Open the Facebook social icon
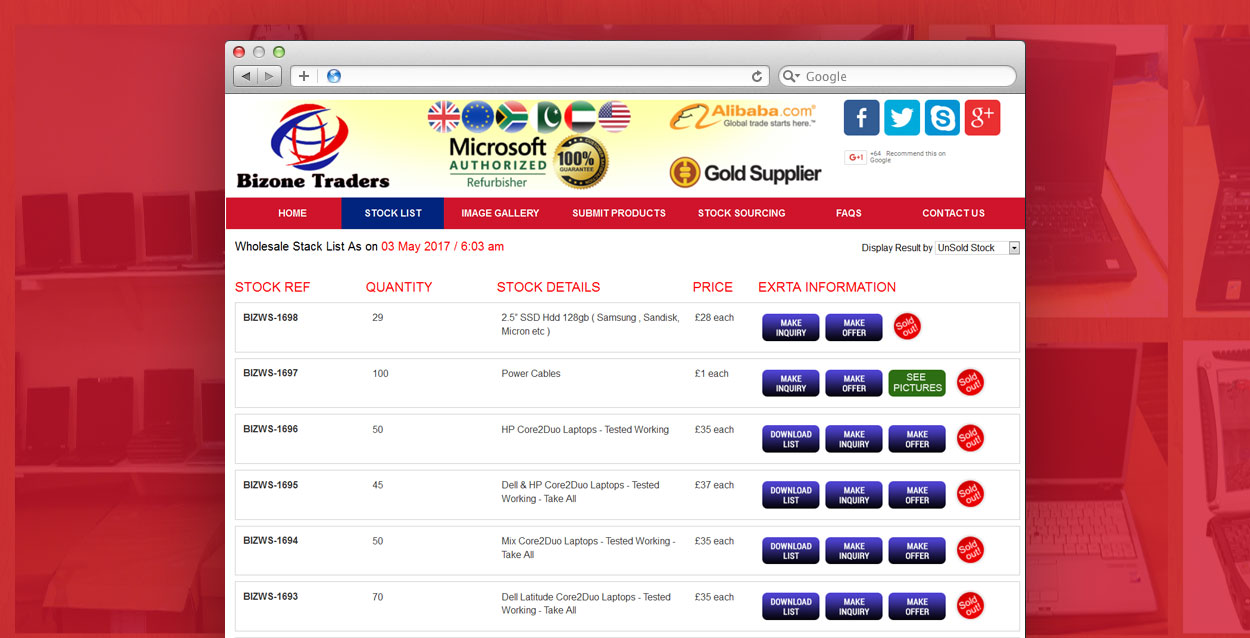 pos(861,118)
